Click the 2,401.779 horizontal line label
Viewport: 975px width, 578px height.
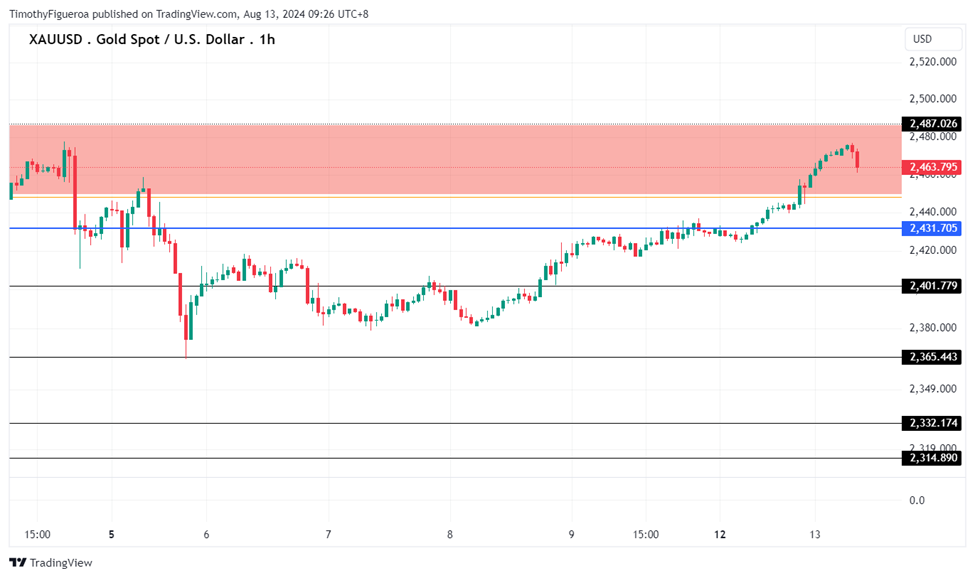(933, 286)
